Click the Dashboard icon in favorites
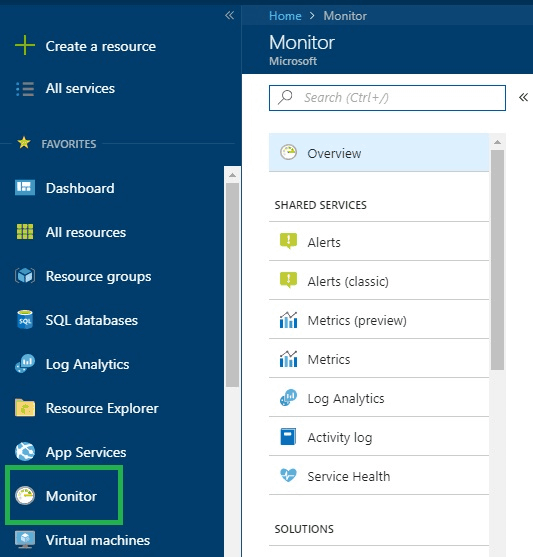 pos(25,188)
